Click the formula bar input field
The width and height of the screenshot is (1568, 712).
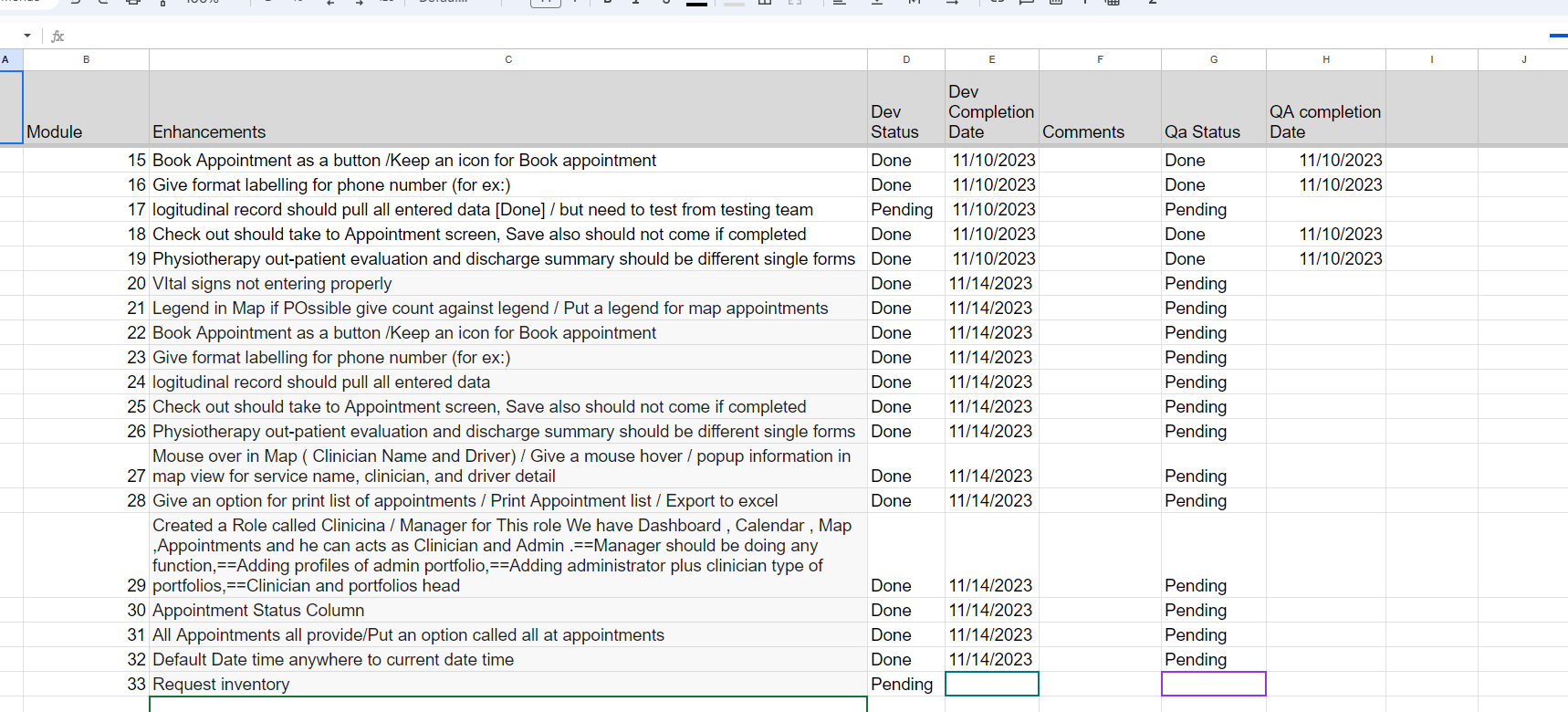point(730,36)
